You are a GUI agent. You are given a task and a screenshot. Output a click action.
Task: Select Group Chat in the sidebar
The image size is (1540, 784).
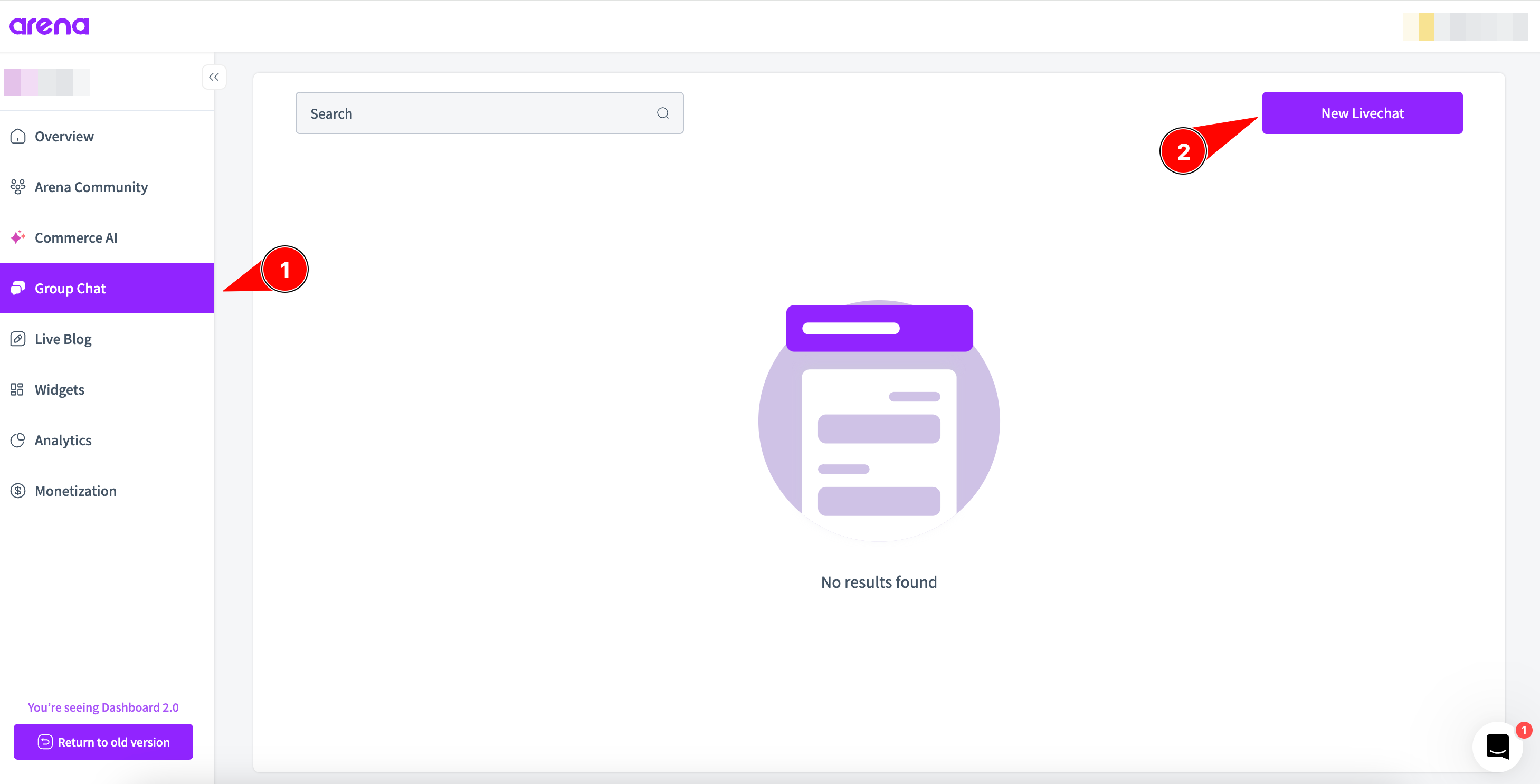[71, 288]
